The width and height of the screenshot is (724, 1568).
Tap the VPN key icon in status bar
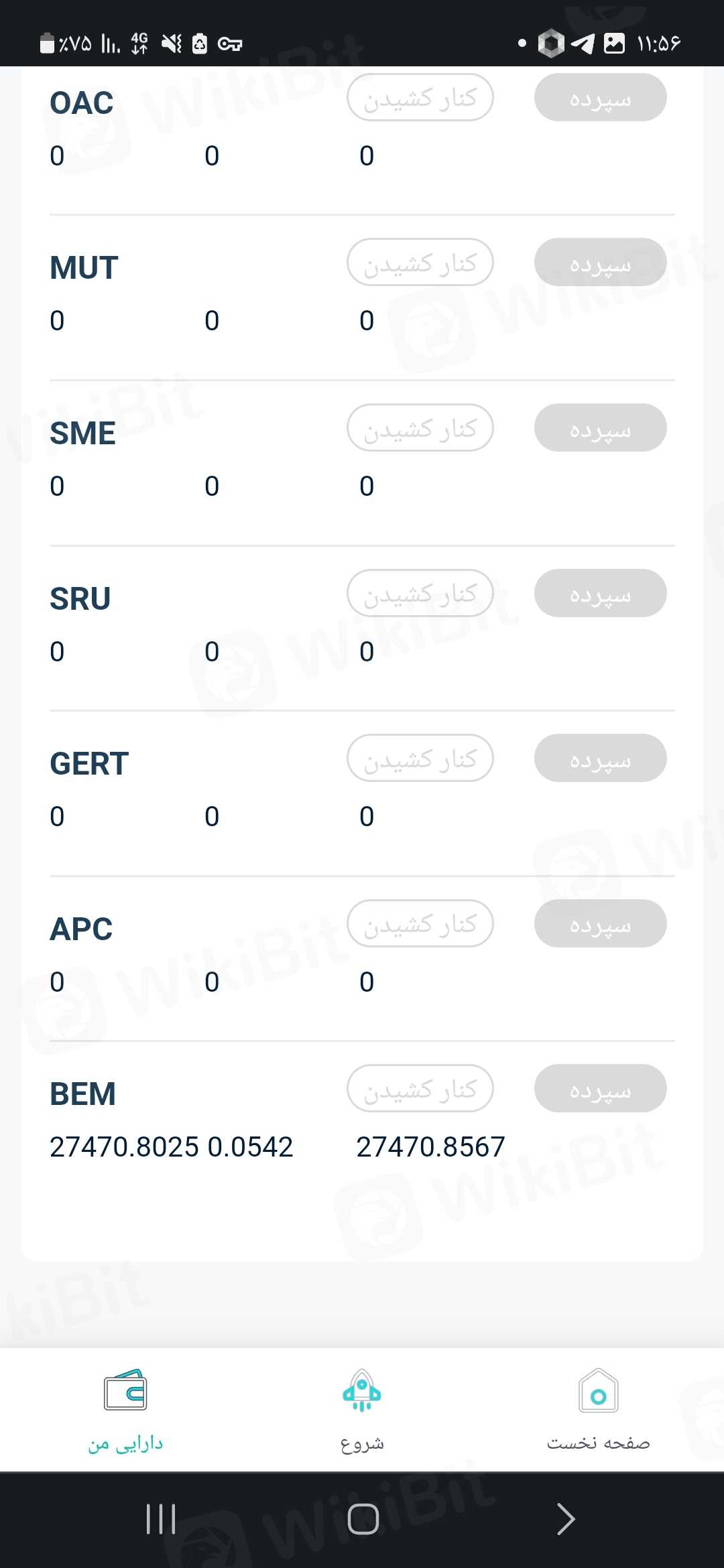[x=230, y=44]
